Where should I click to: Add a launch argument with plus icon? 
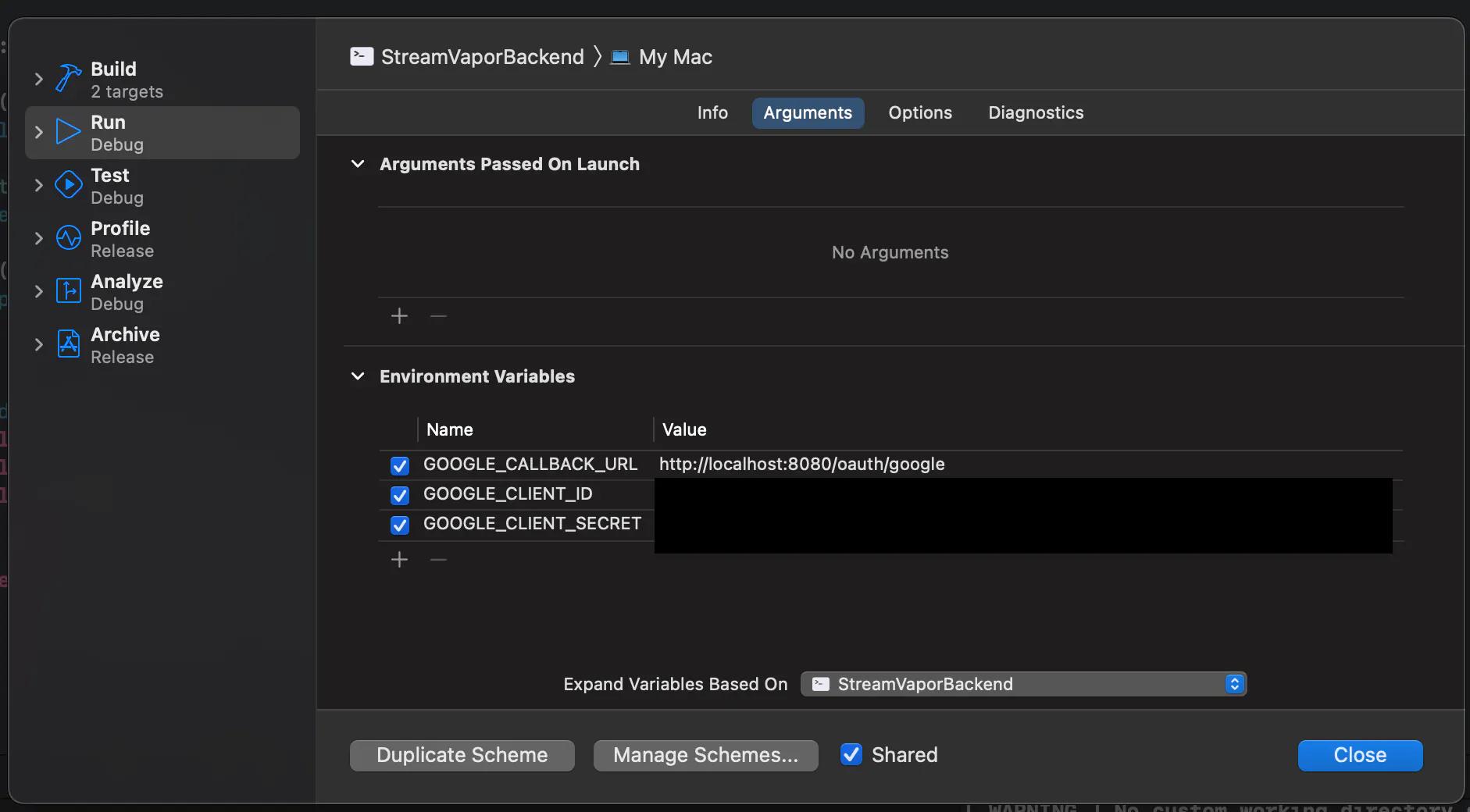(x=399, y=315)
